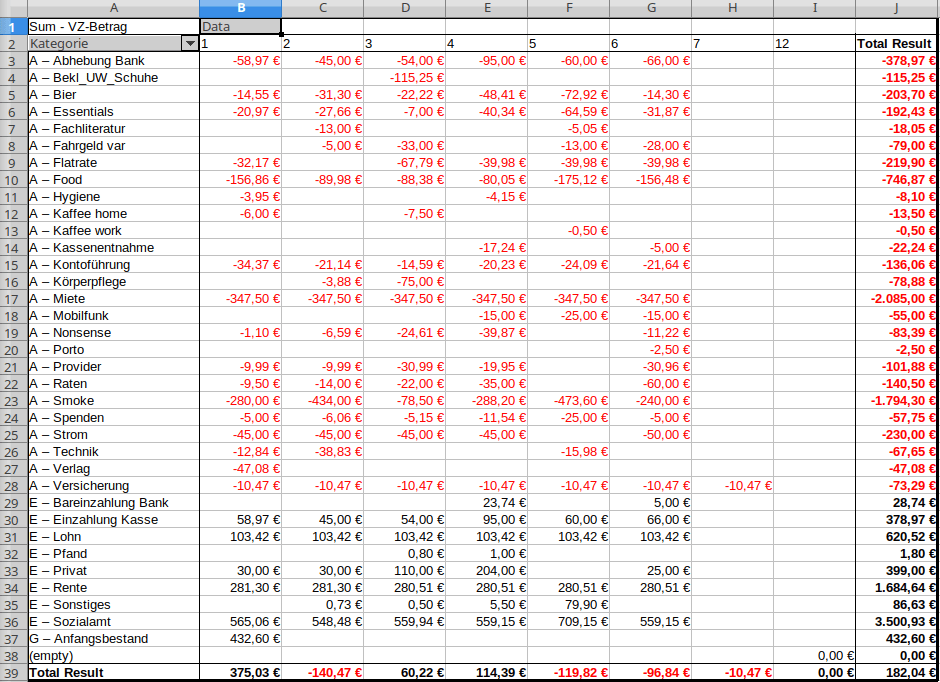This screenshot has width=940, height=682.
Task: Click the grand total cell 182,04 €
Action: pyautogui.click(x=897, y=673)
